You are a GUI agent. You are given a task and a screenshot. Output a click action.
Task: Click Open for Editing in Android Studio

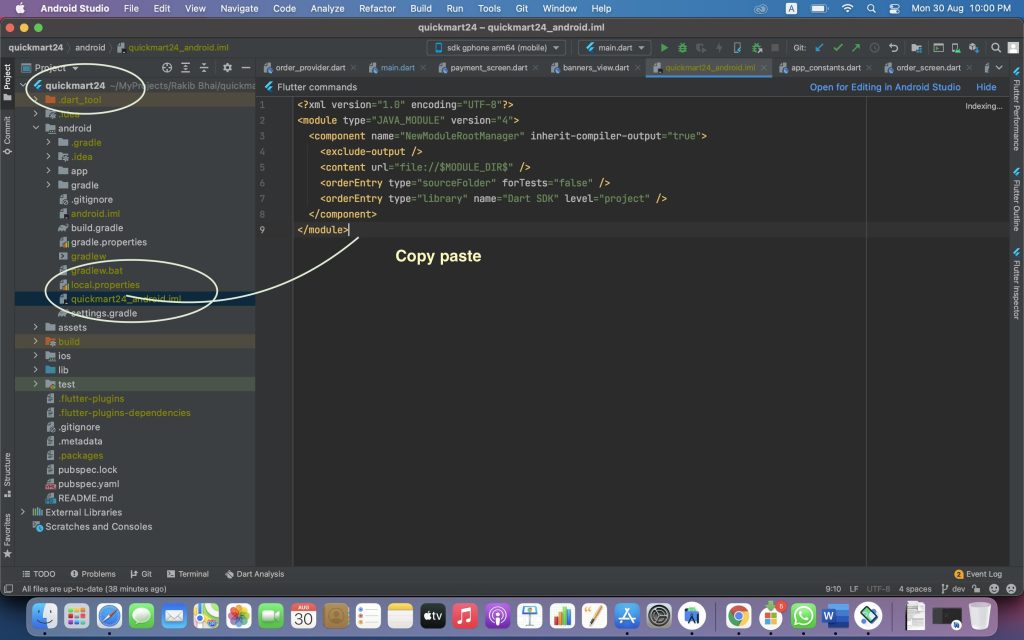point(884,87)
